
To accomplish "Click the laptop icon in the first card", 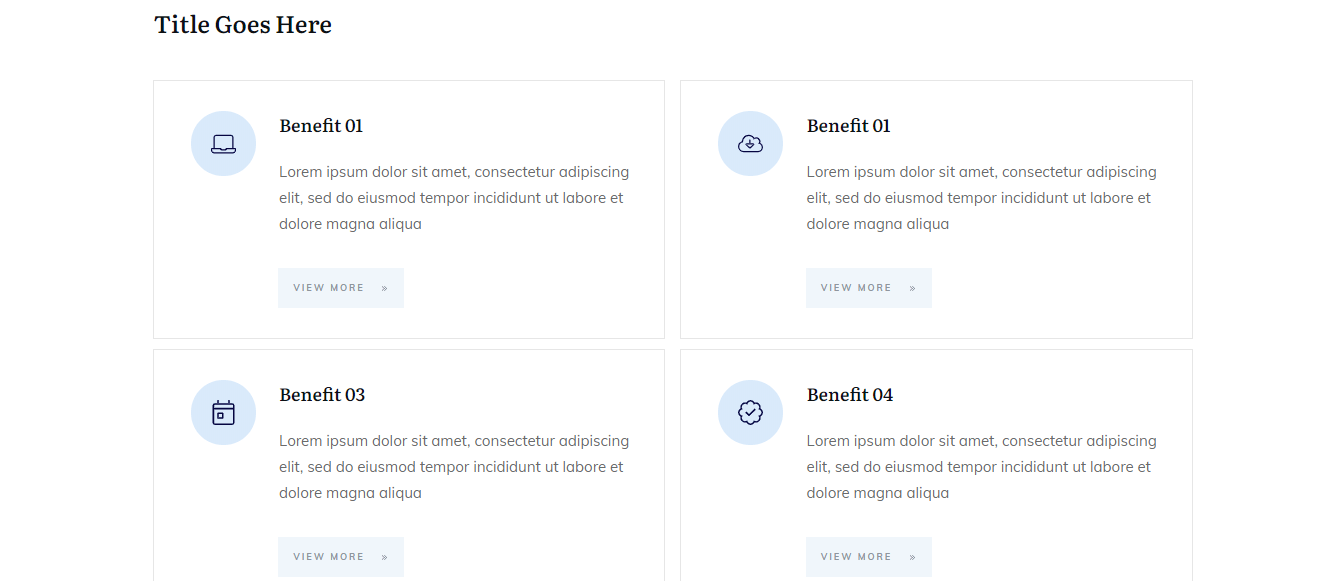I will (x=223, y=144).
